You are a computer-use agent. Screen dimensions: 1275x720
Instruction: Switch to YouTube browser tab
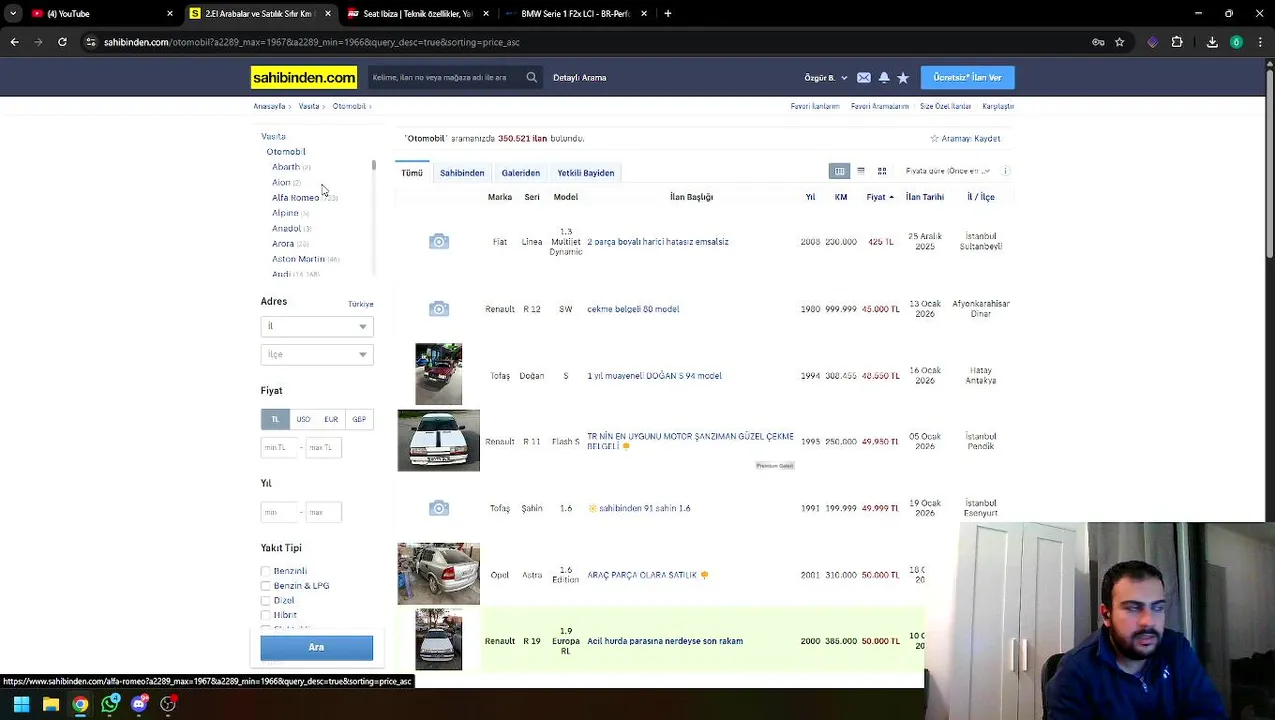coord(100,14)
